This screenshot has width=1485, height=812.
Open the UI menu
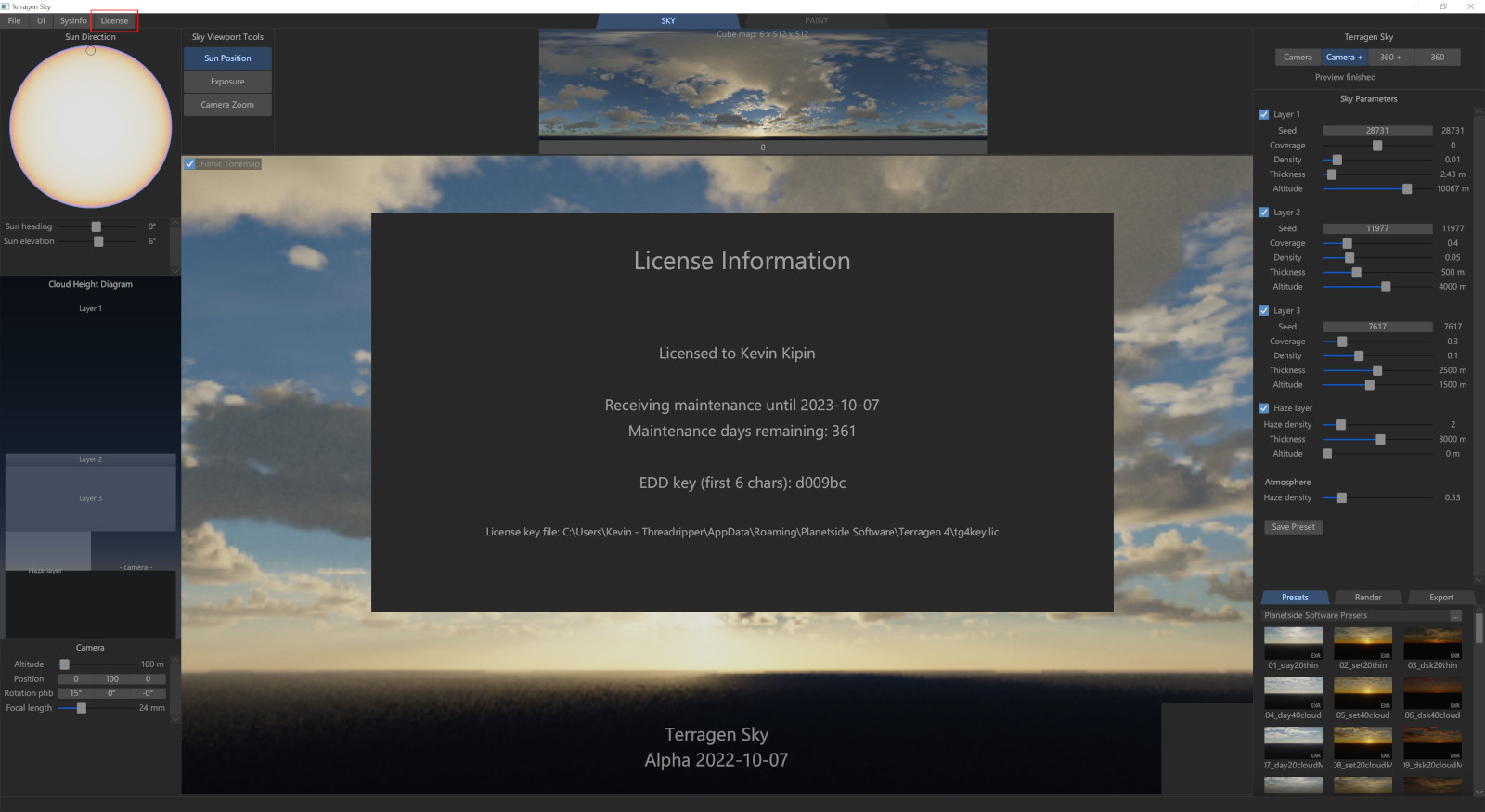coord(41,20)
